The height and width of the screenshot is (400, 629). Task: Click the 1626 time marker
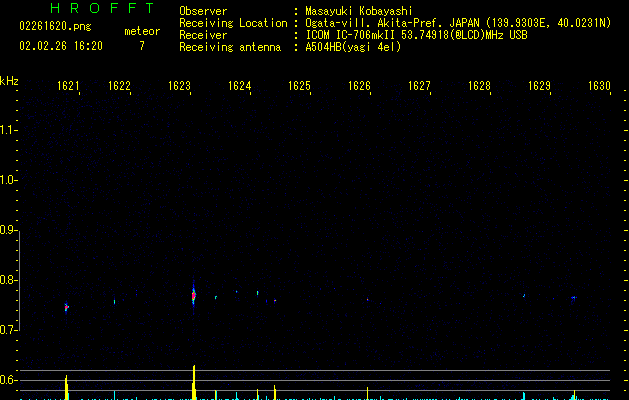pyautogui.click(x=359, y=86)
